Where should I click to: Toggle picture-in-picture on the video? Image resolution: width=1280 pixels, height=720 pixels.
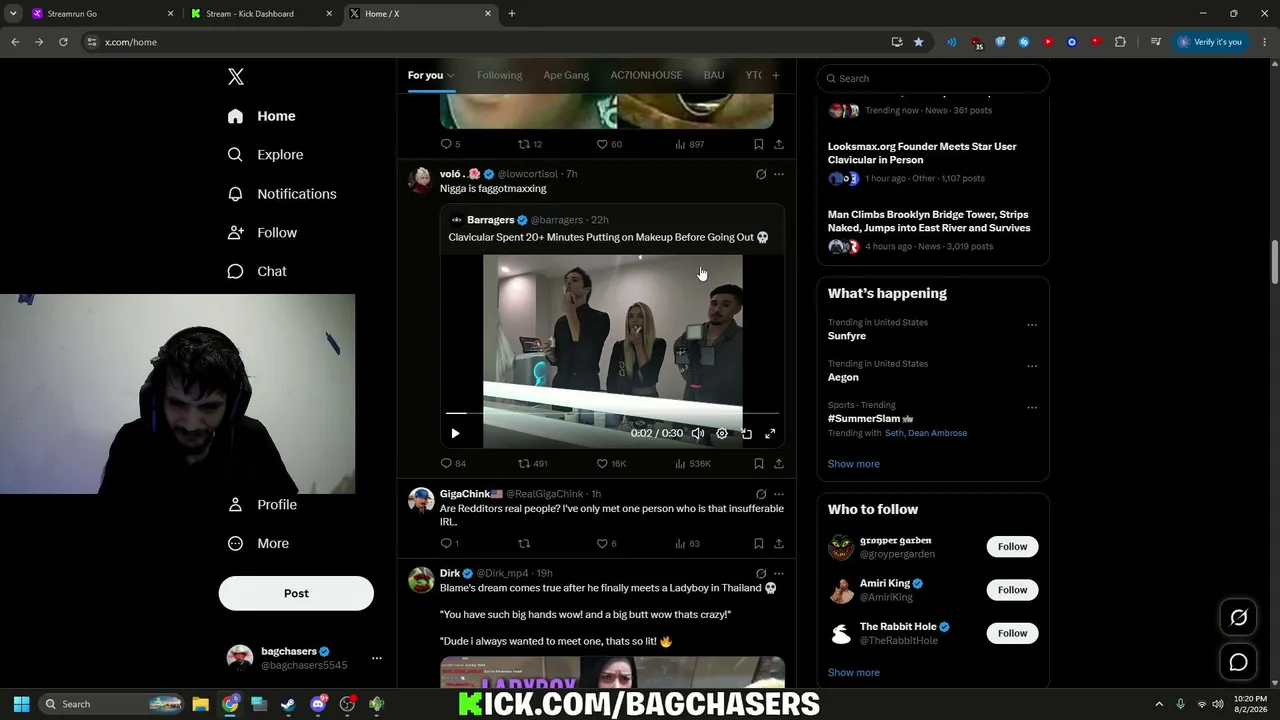pos(746,433)
